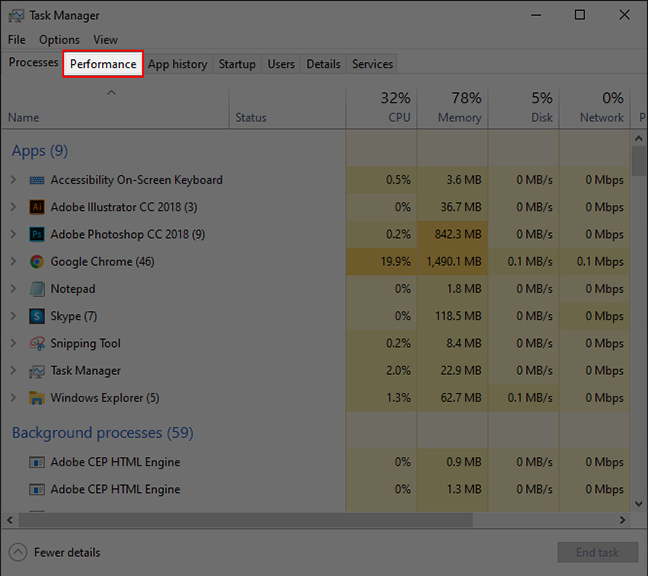Screen dimensions: 648x576
Task: Click Task Manager's 2.0% CPU value
Action: [x=398, y=371]
